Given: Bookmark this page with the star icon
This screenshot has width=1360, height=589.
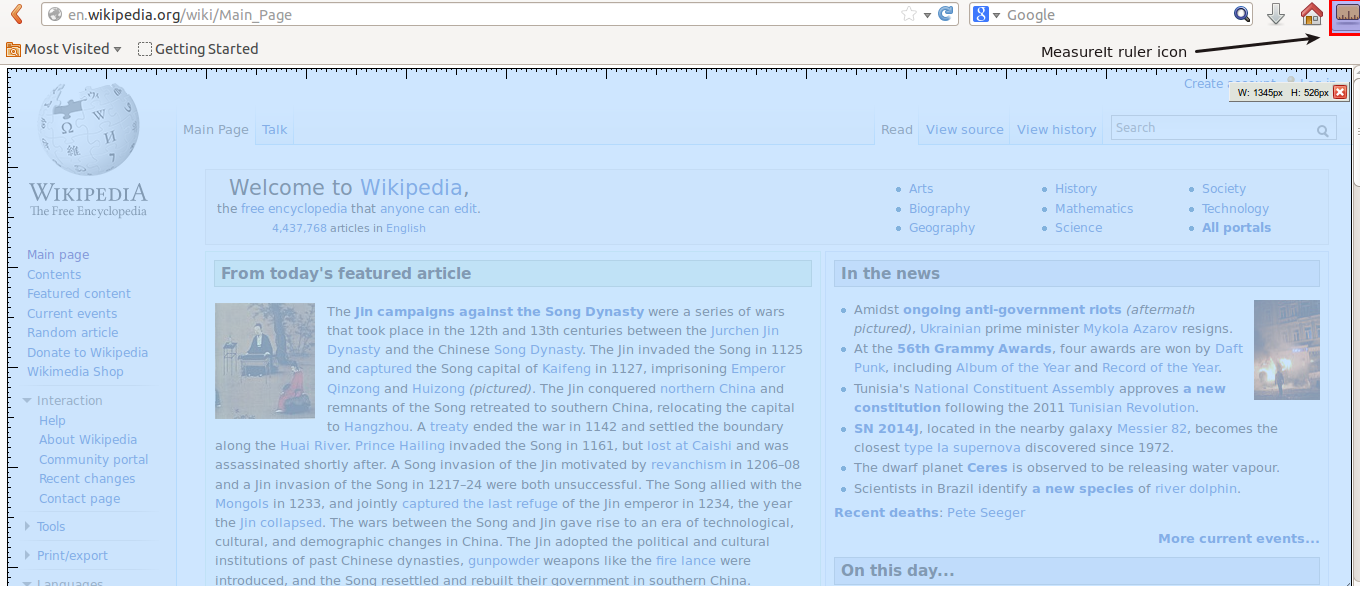Looking at the screenshot, I should pos(909,15).
